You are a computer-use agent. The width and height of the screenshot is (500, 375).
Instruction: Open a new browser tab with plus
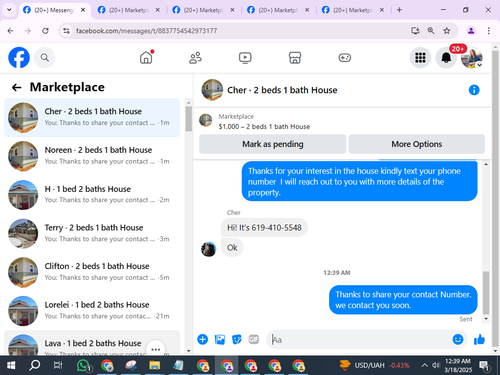coord(399,10)
